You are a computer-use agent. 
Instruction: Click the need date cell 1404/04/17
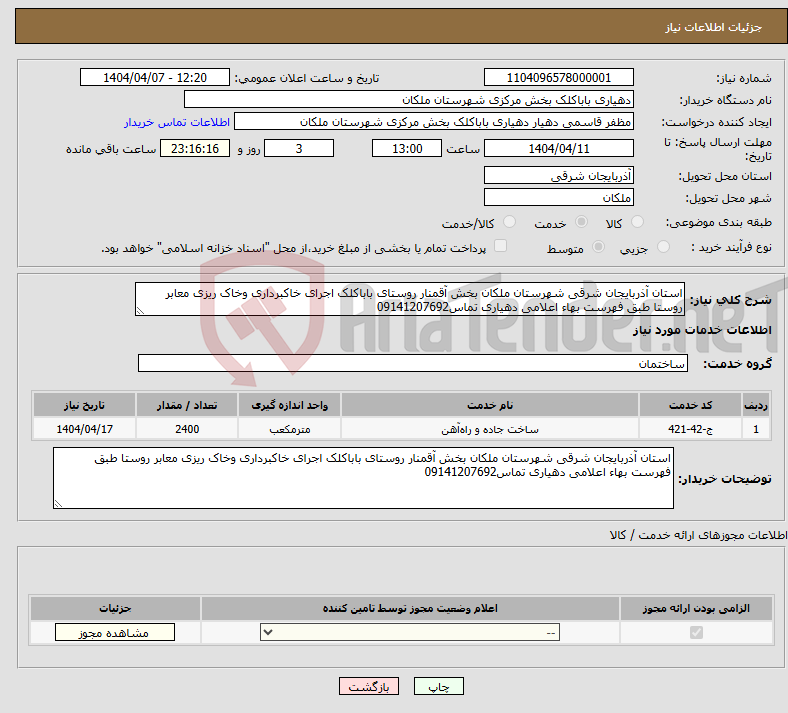pos(84,429)
